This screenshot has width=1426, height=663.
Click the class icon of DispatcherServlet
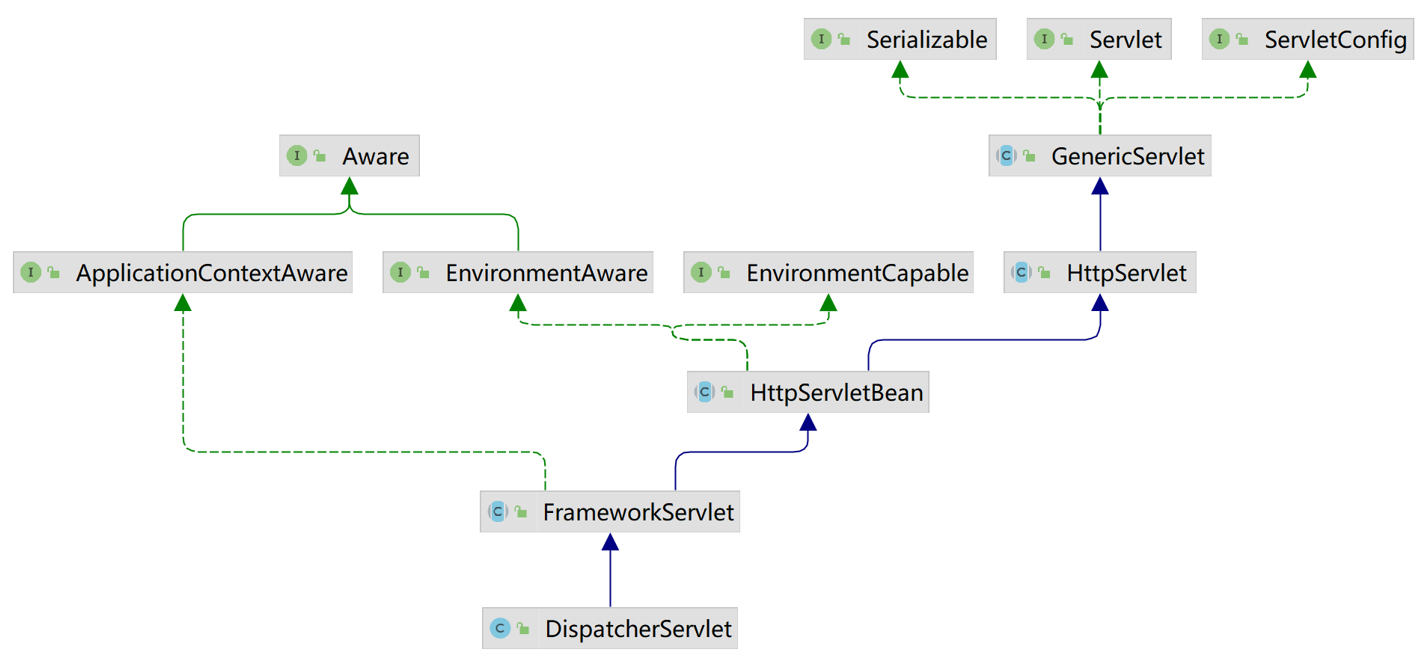pos(499,629)
